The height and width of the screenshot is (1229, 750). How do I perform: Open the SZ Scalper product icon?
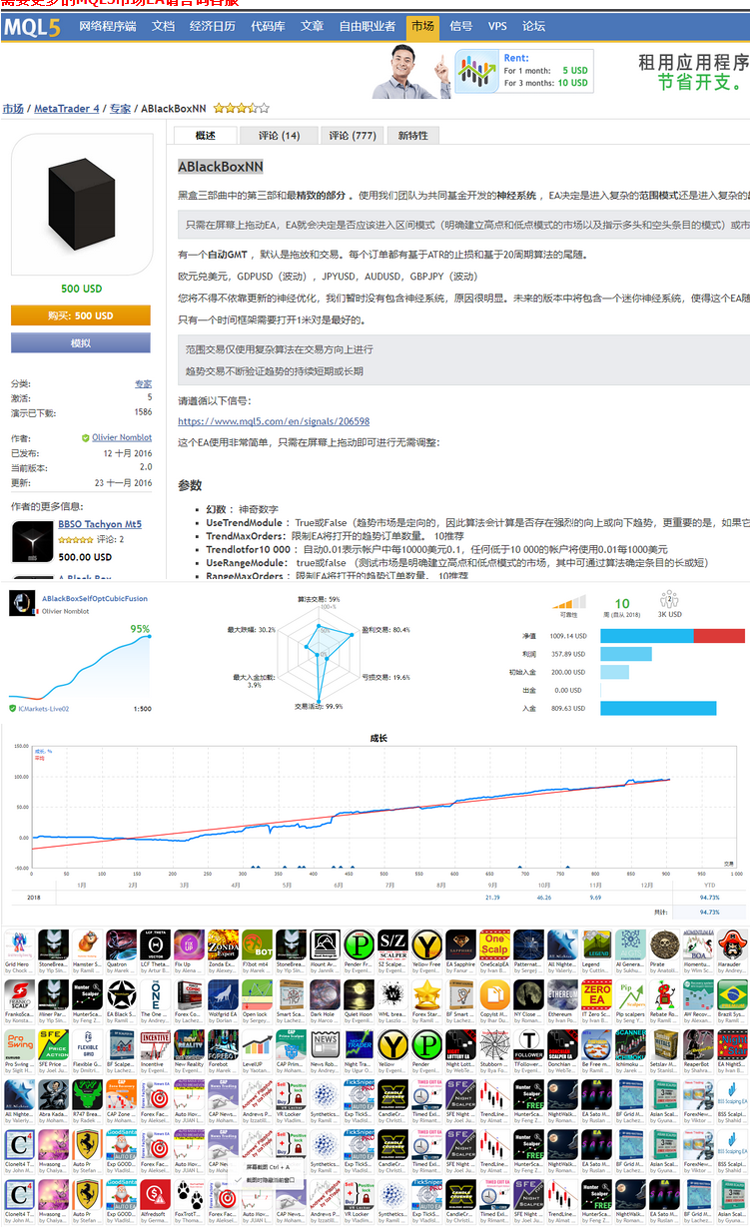394,944
